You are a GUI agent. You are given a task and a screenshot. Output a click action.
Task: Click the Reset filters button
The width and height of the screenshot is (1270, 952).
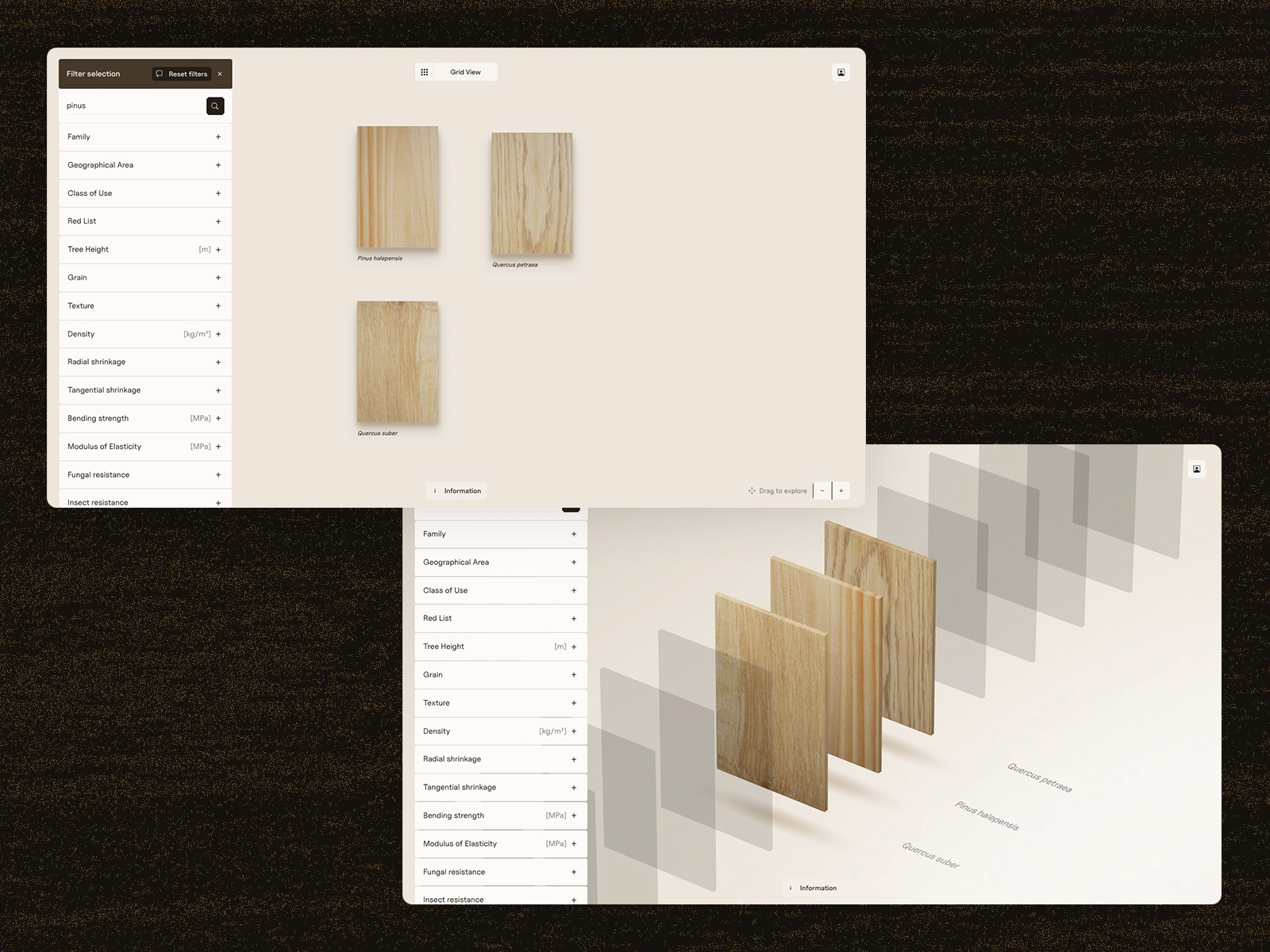click(182, 74)
